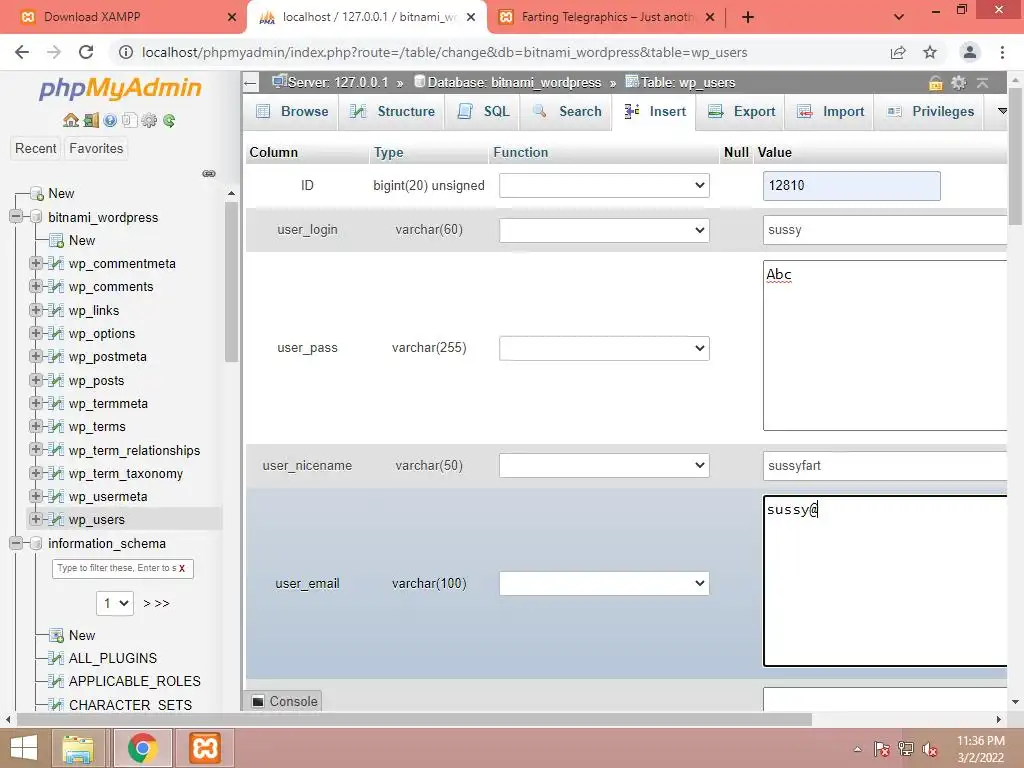The width and height of the screenshot is (1024, 768).
Task: Open the Import tab
Action: point(830,112)
